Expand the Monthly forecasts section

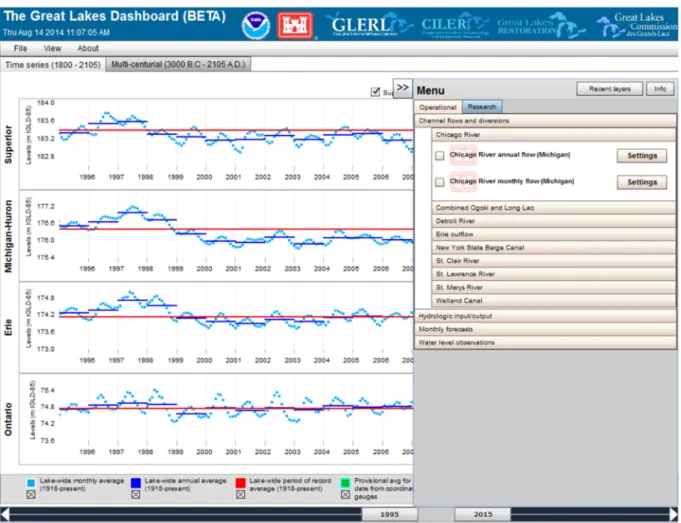[545, 329]
